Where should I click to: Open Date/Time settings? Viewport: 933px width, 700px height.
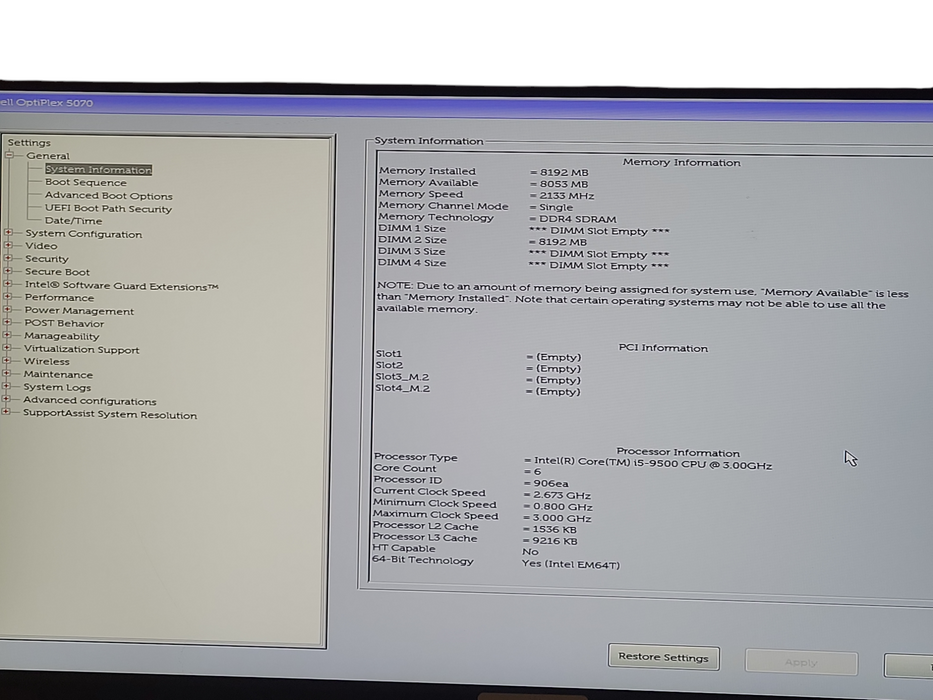pos(73,220)
